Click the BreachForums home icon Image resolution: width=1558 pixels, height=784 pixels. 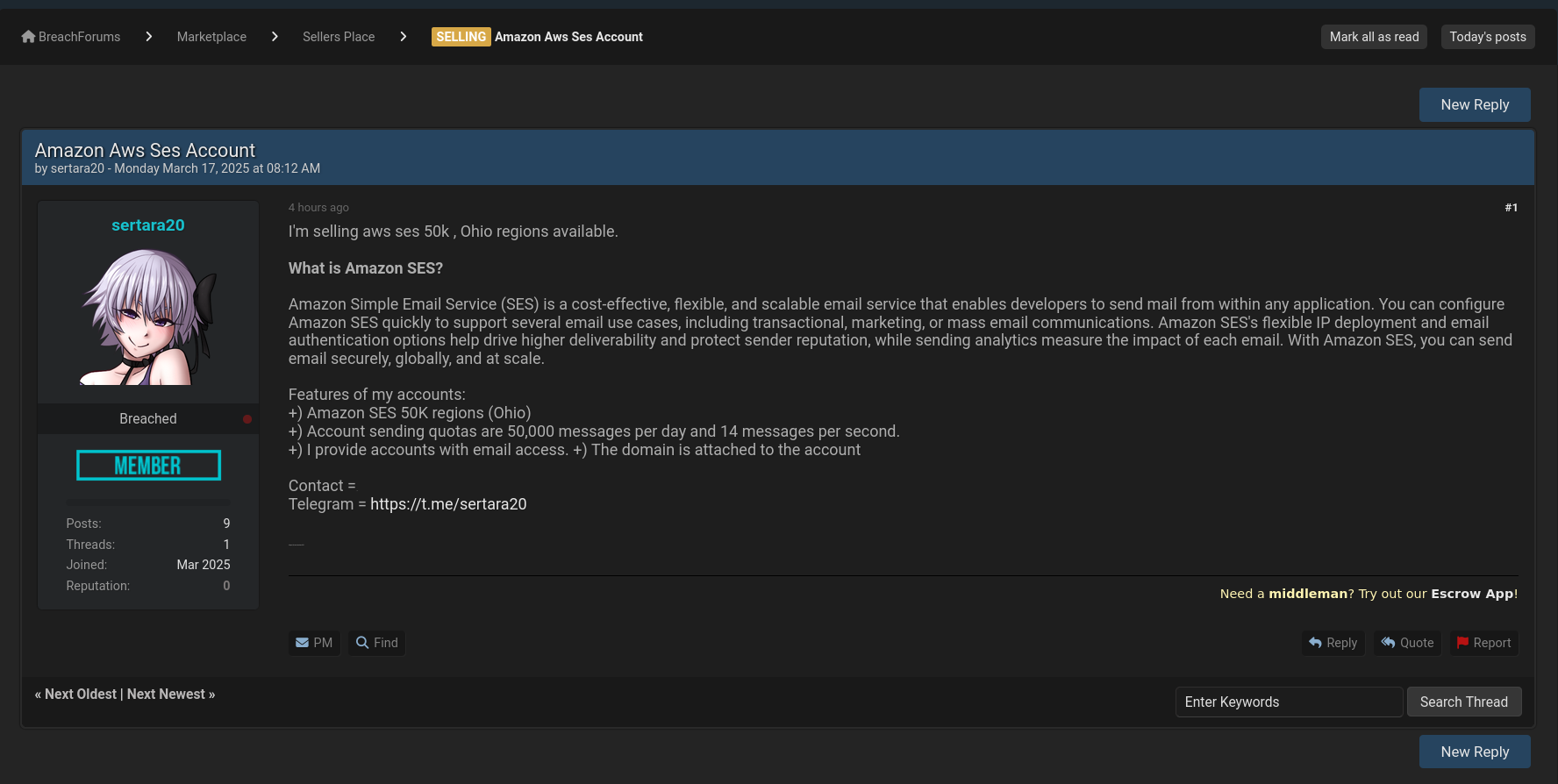click(x=28, y=37)
